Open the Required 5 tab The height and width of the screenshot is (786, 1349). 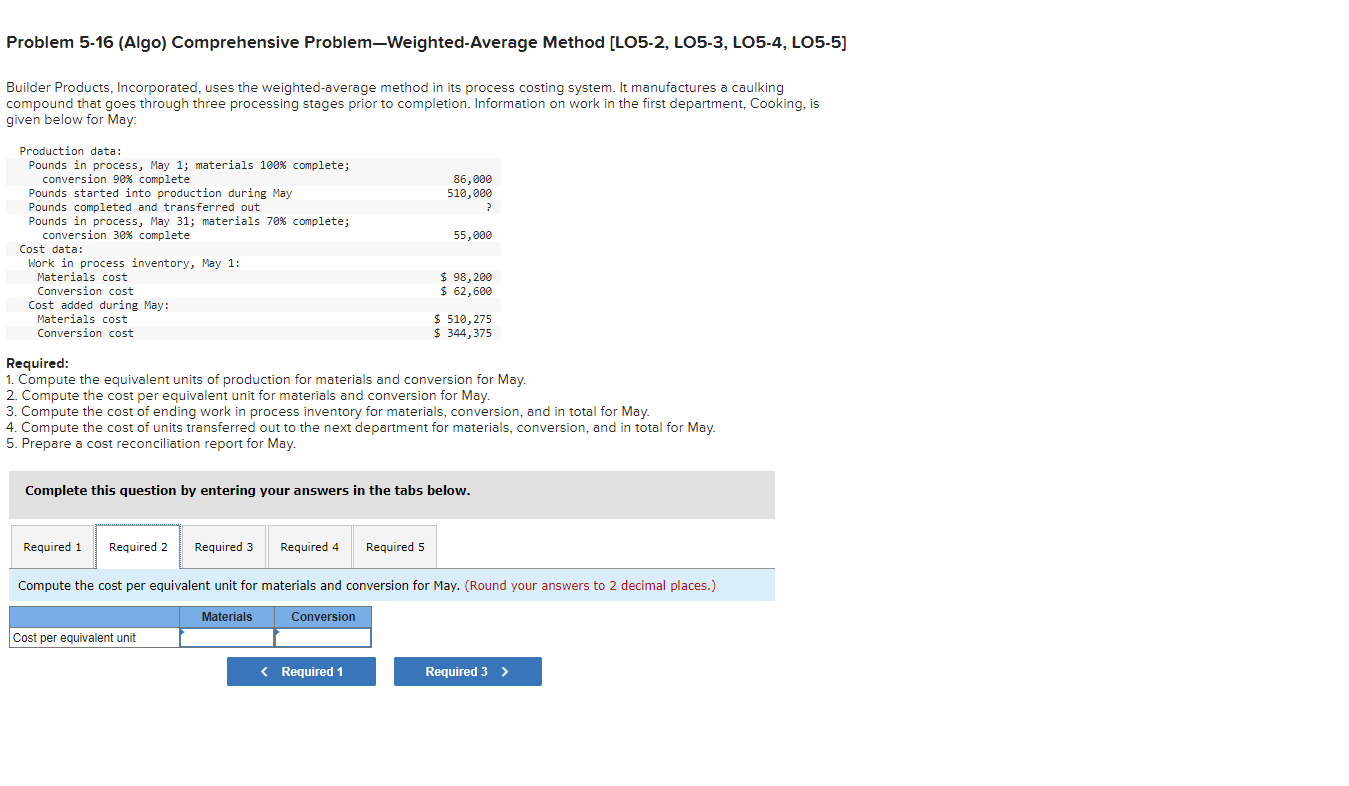coord(394,546)
